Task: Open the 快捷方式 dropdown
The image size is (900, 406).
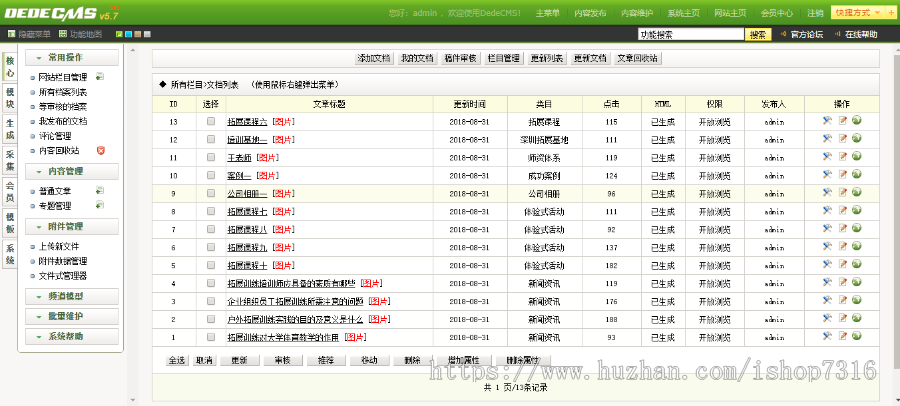Action: pos(857,13)
